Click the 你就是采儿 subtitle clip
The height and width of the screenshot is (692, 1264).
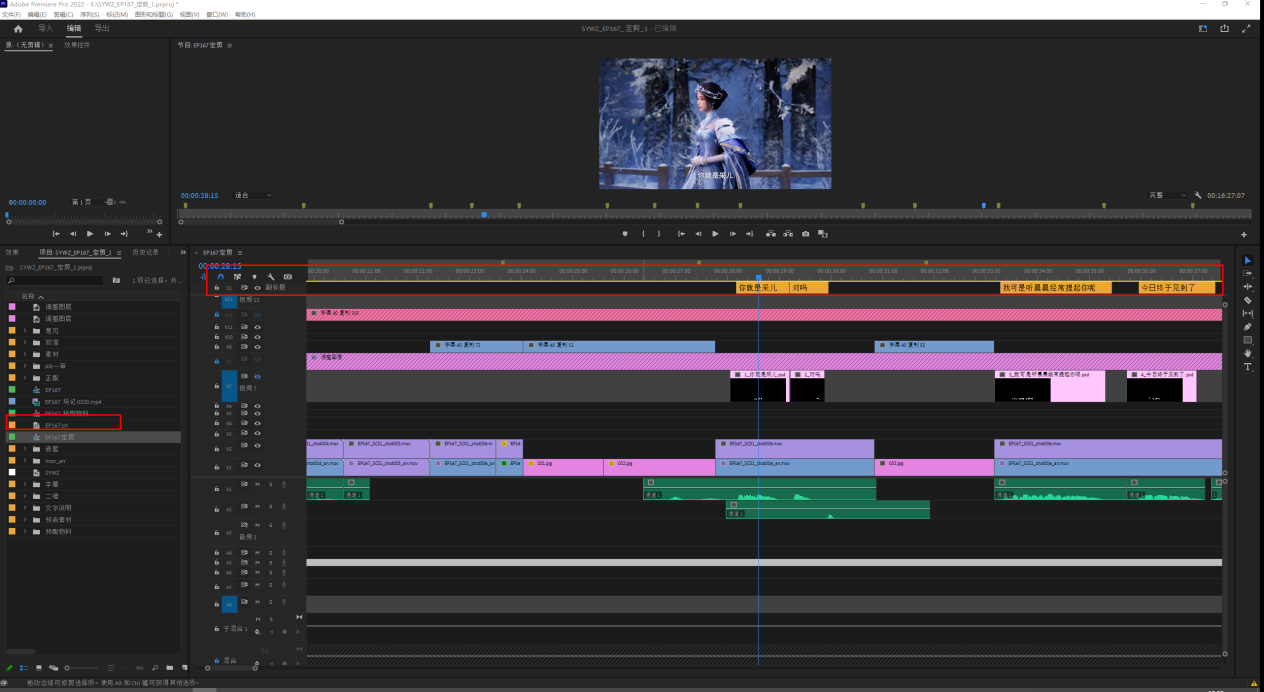tap(760, 288)
